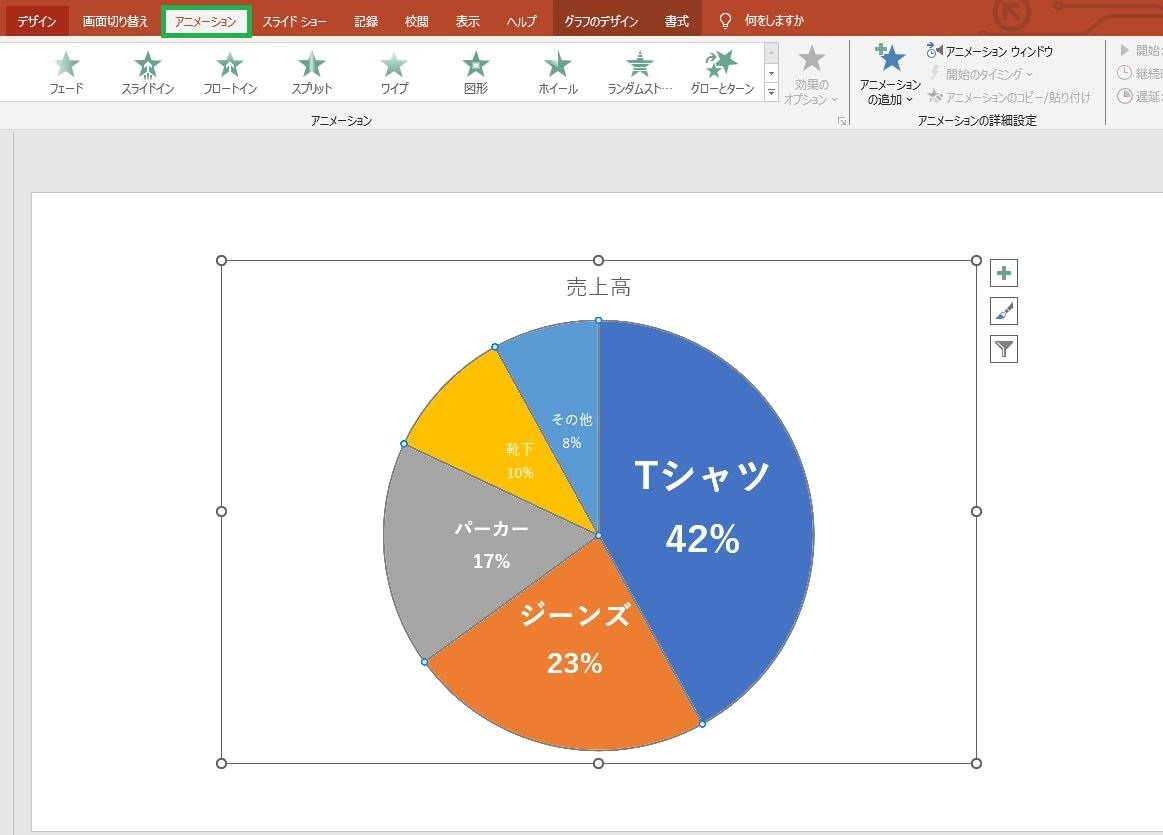Click アニメーションのコピー/貼り付け button

(x=1009, y=97)
